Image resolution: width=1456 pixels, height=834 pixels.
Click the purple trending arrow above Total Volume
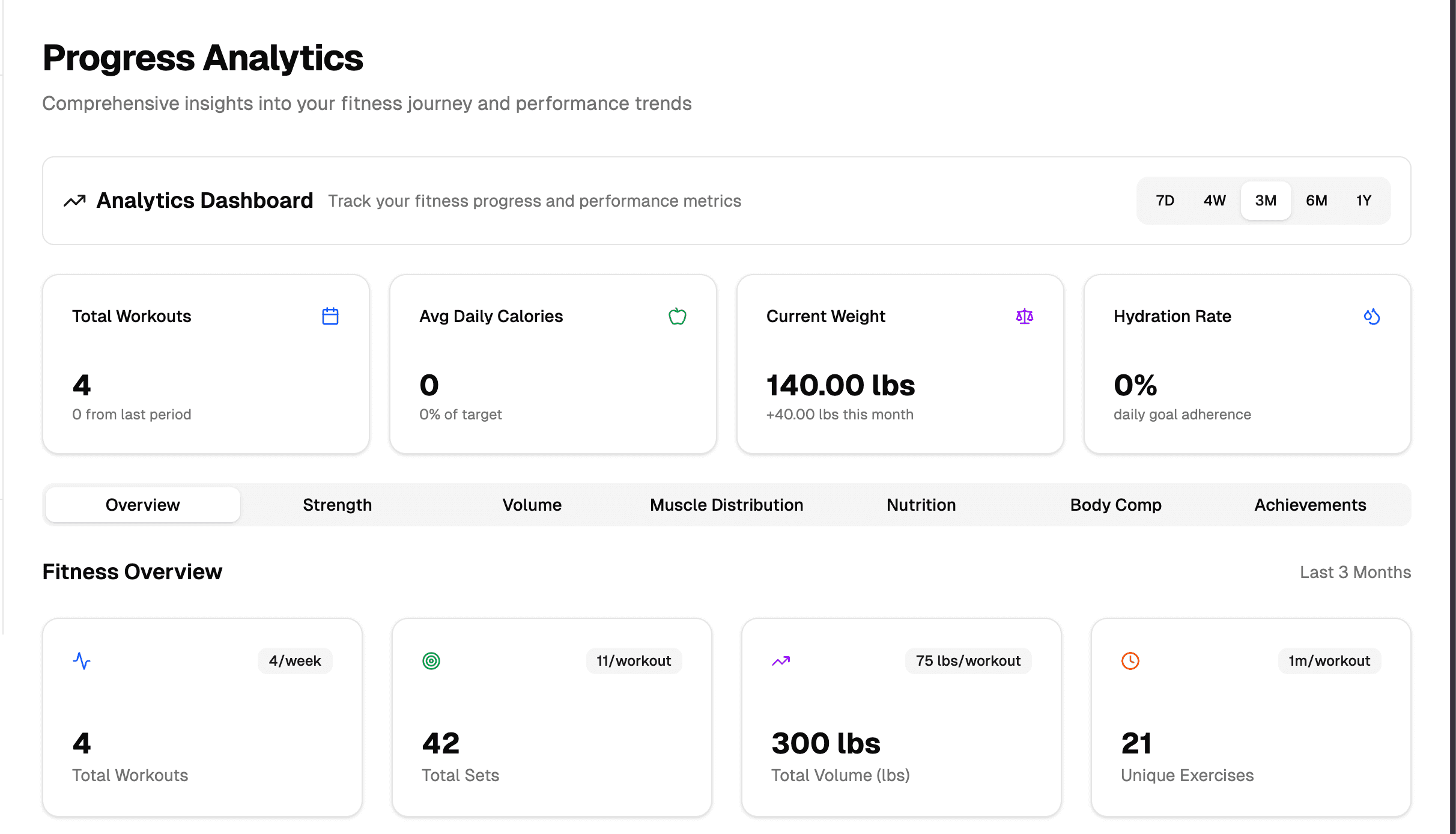pyautogui.click(x=781, y=661)
